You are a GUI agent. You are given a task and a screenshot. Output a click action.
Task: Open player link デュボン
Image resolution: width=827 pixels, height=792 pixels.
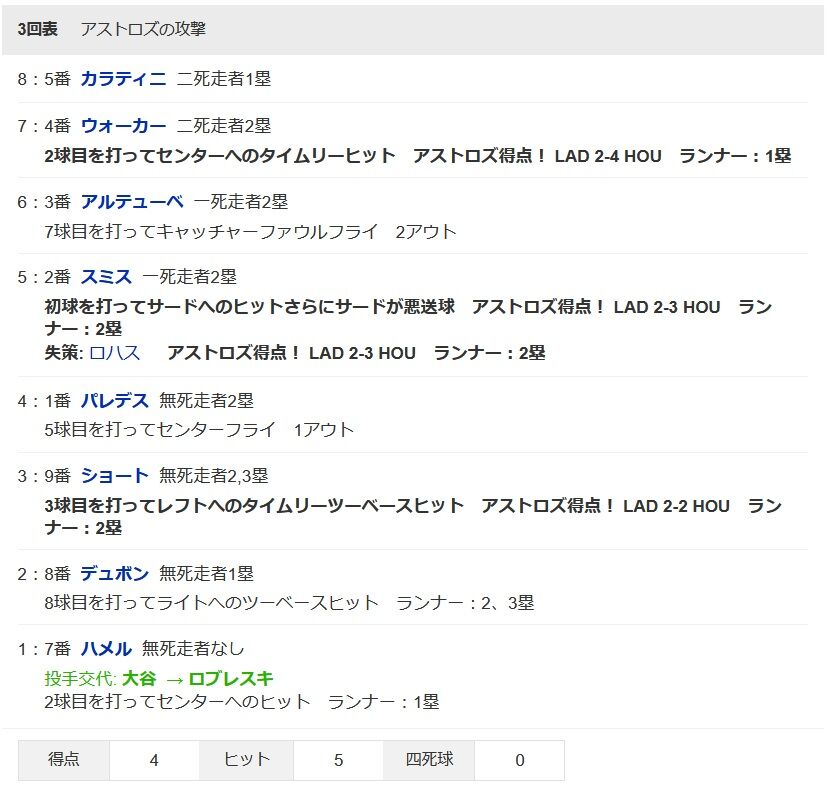[x=114, y=573]
